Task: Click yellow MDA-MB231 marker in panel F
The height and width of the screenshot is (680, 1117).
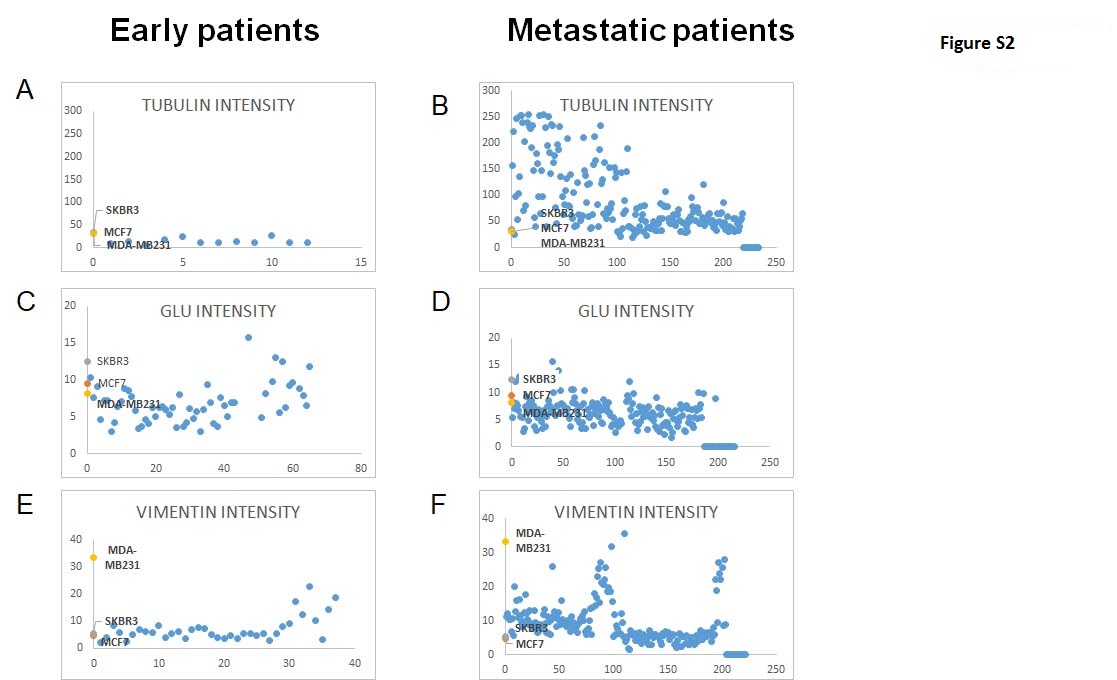Action: (x=506, y=541)
